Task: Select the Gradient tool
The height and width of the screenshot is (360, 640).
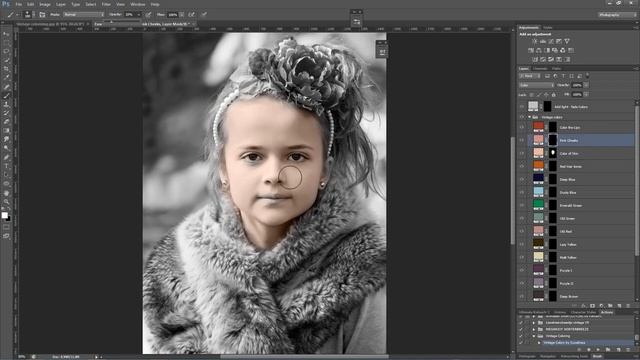Action: (6, 131)
